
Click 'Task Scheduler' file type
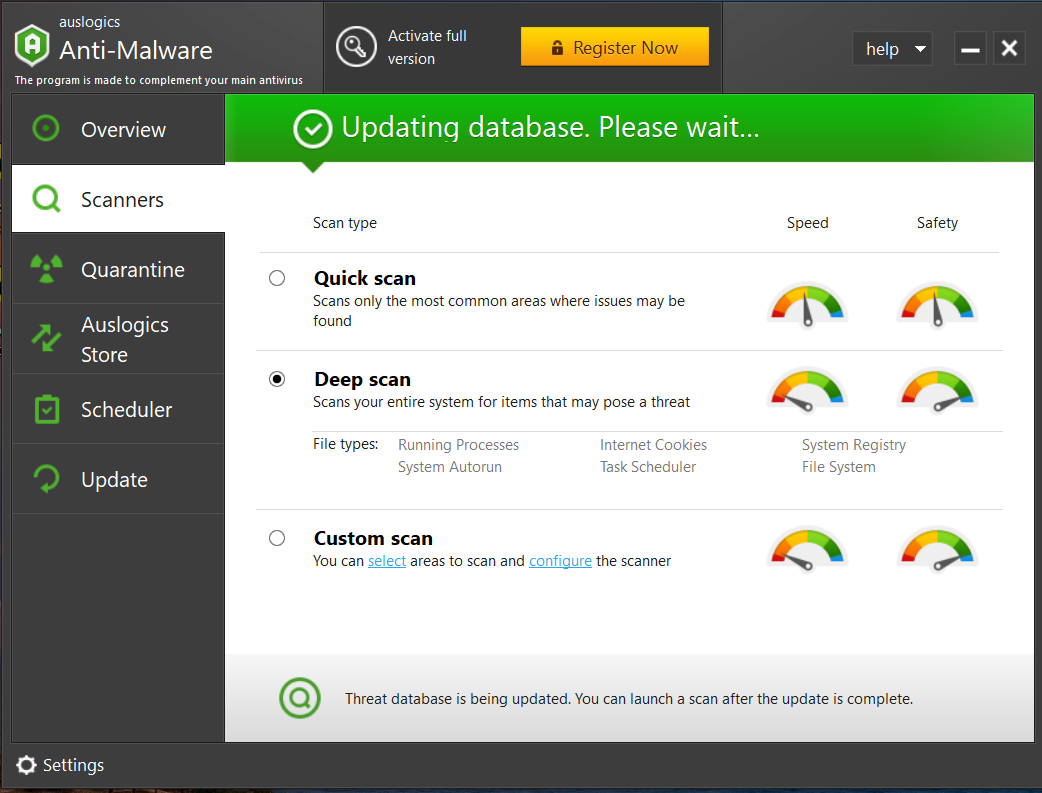tap(648, 467)
